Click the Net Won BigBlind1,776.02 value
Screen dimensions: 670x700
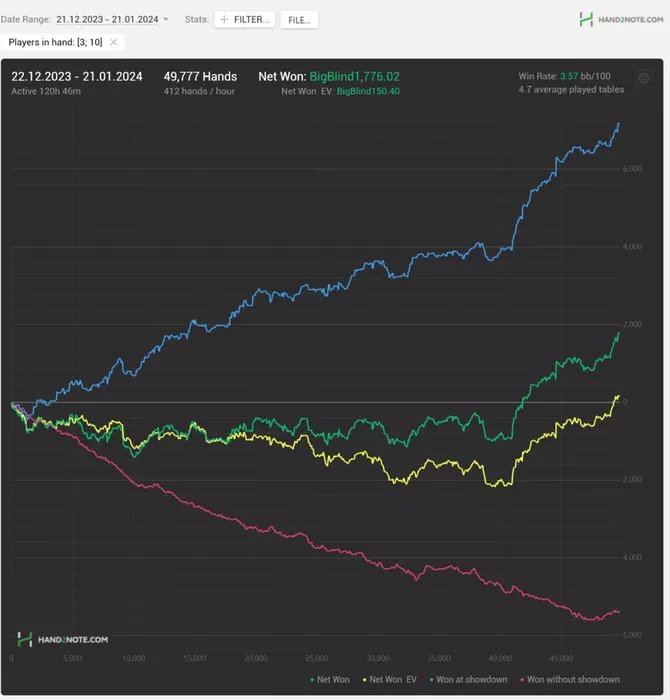[354, 76]
